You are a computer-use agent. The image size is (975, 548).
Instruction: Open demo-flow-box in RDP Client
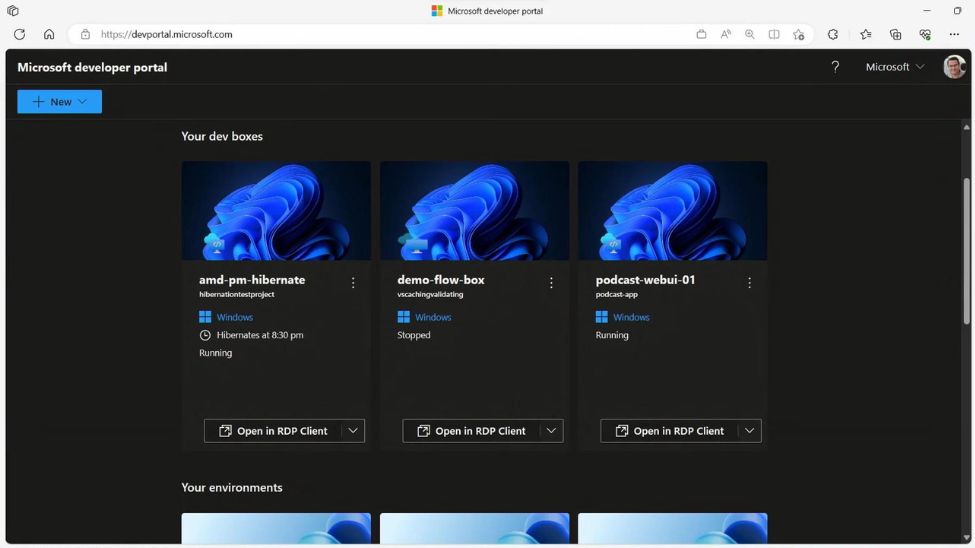click(471, 430)
